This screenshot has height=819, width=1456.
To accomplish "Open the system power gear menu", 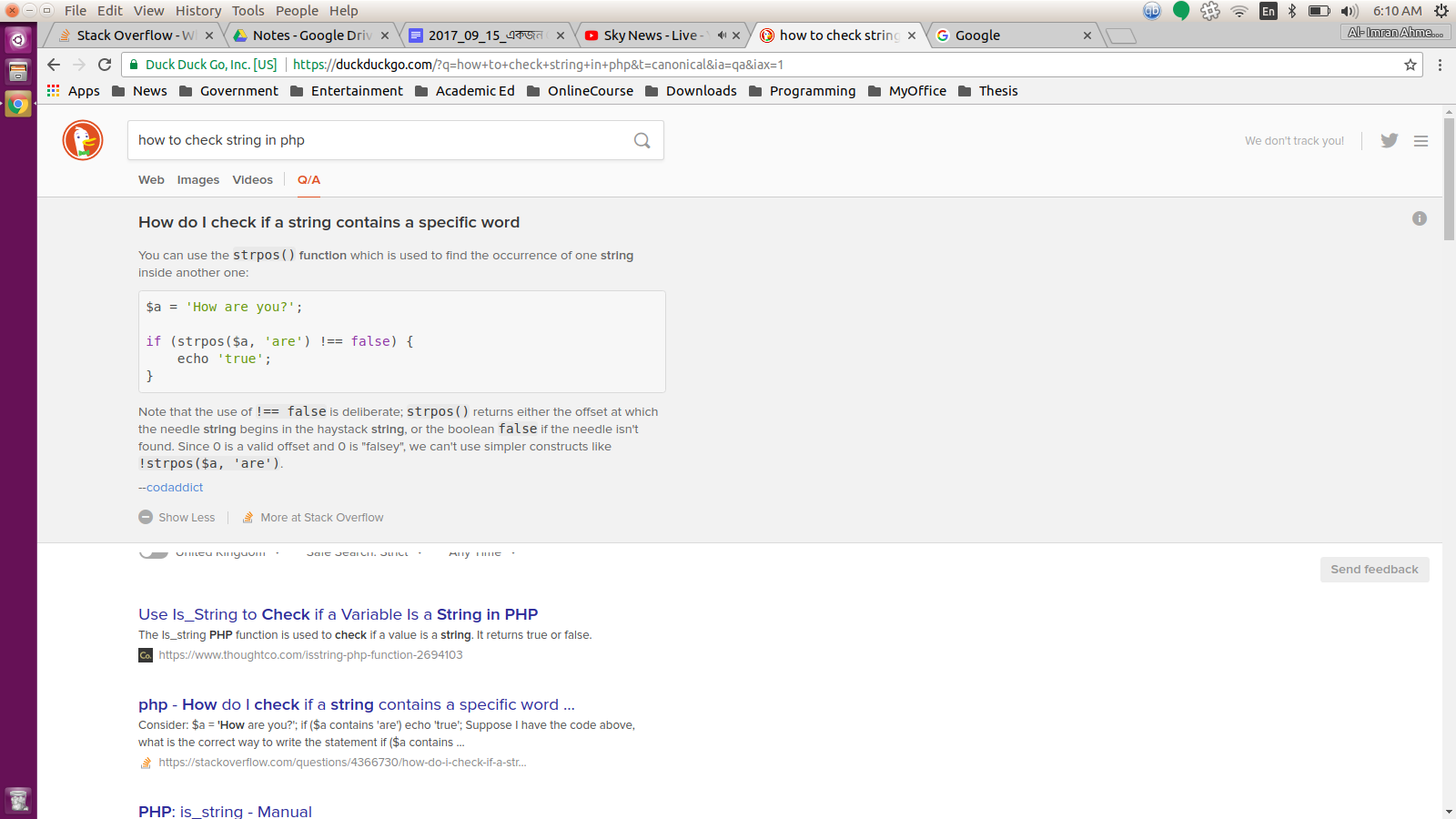I will pos(1441,11).
